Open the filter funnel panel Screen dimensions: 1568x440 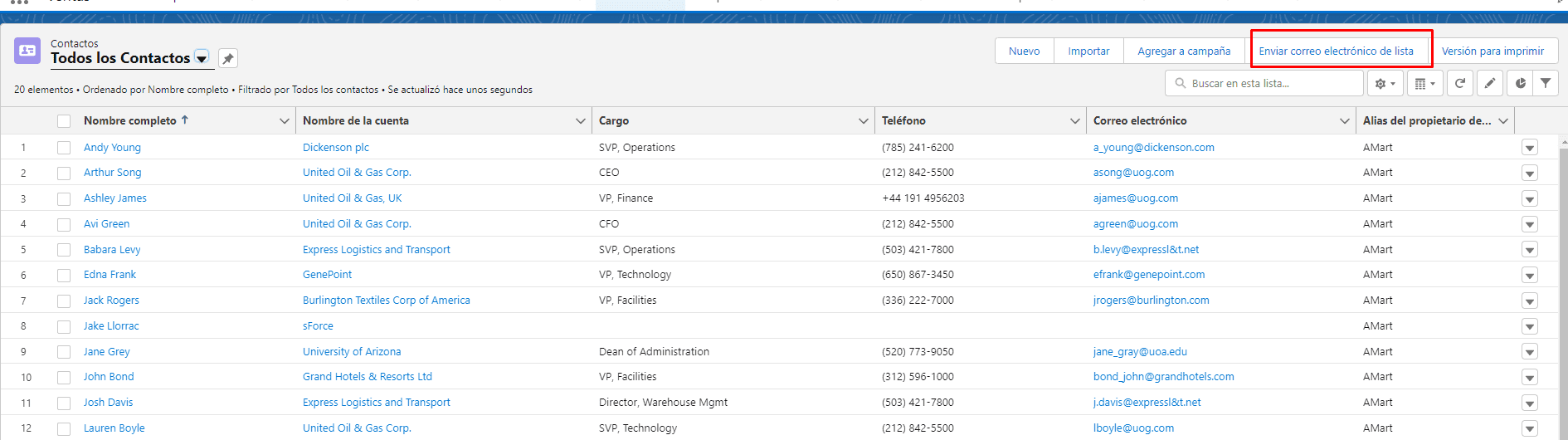pos(1546,84)
